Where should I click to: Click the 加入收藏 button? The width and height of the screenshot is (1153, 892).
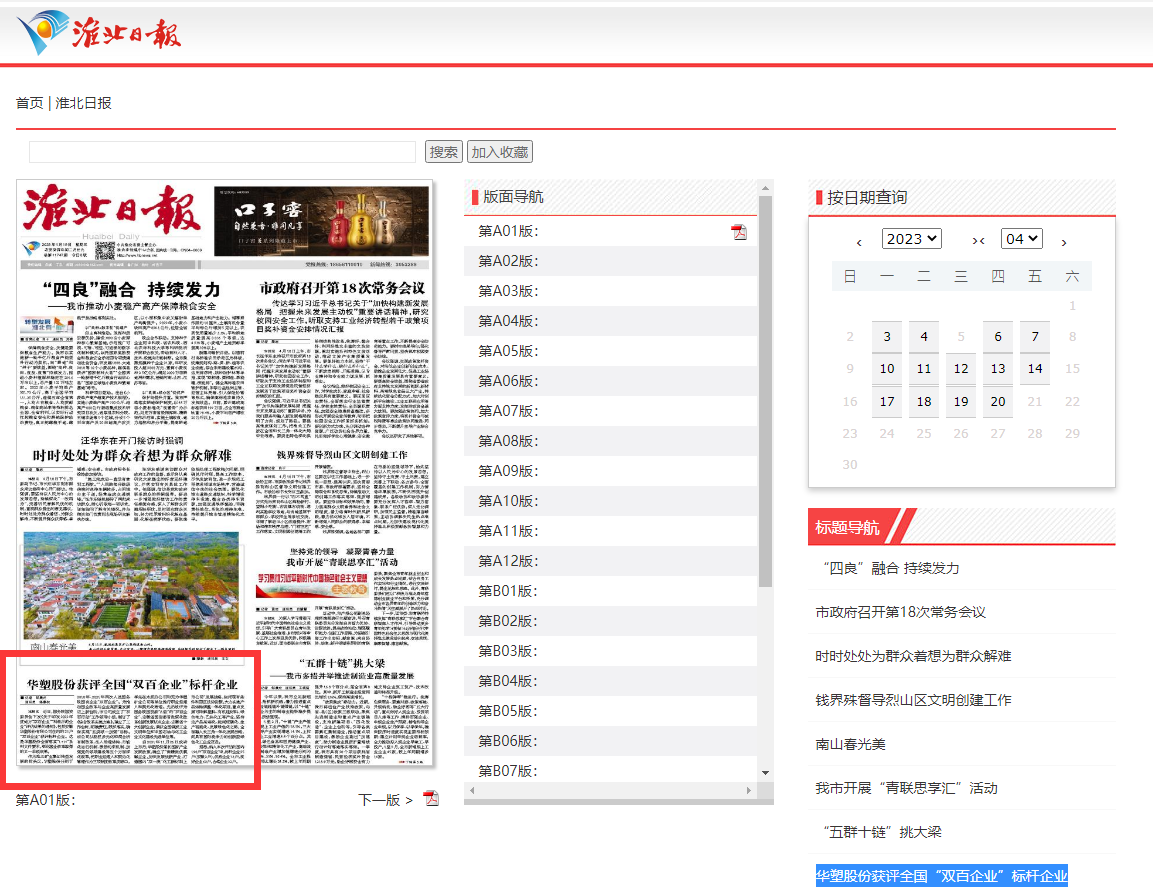[500, 152]
